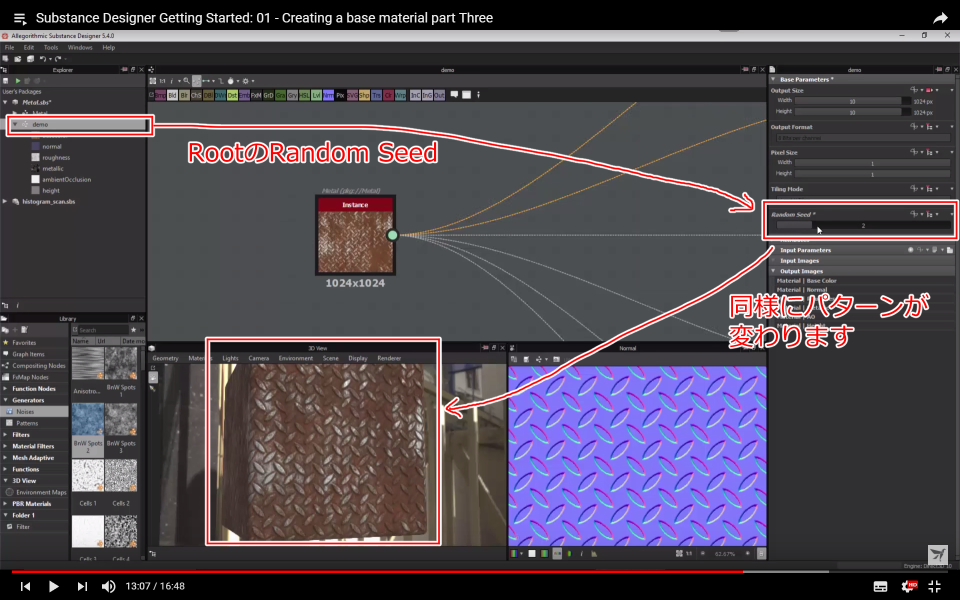Screen dimensions: 960x600
Task: Collapse Output Images section
Action: [x=774, y=271]
